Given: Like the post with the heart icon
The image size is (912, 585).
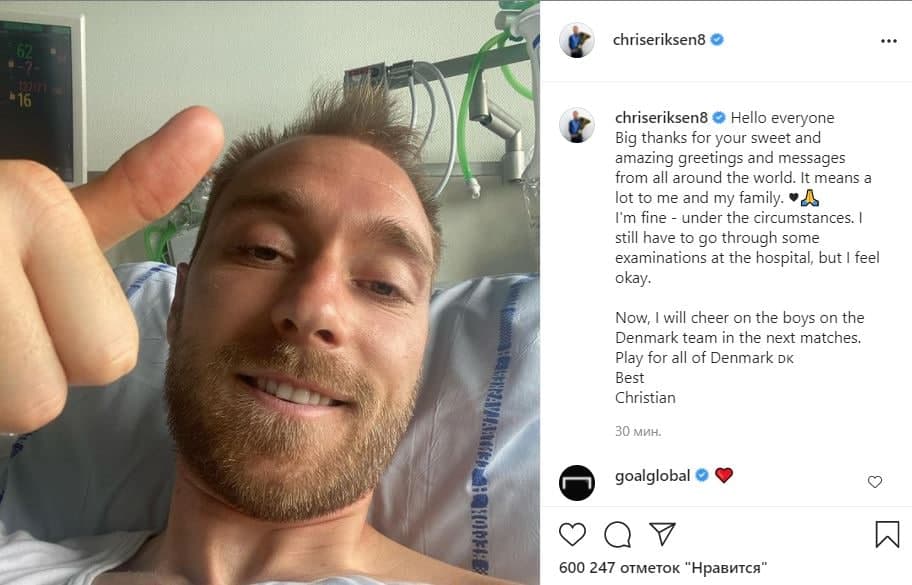Looking at the screenshot, I should tap(572, 534).
